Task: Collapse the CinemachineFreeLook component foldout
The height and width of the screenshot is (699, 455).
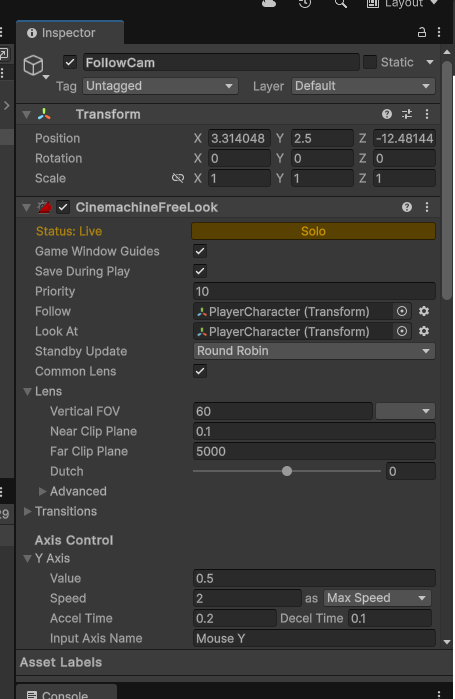Action: point(27,207)
